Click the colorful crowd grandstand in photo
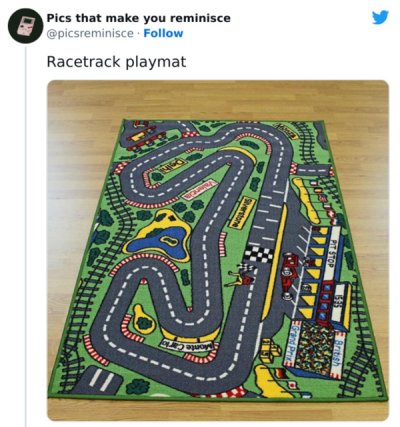 [316, 346]
